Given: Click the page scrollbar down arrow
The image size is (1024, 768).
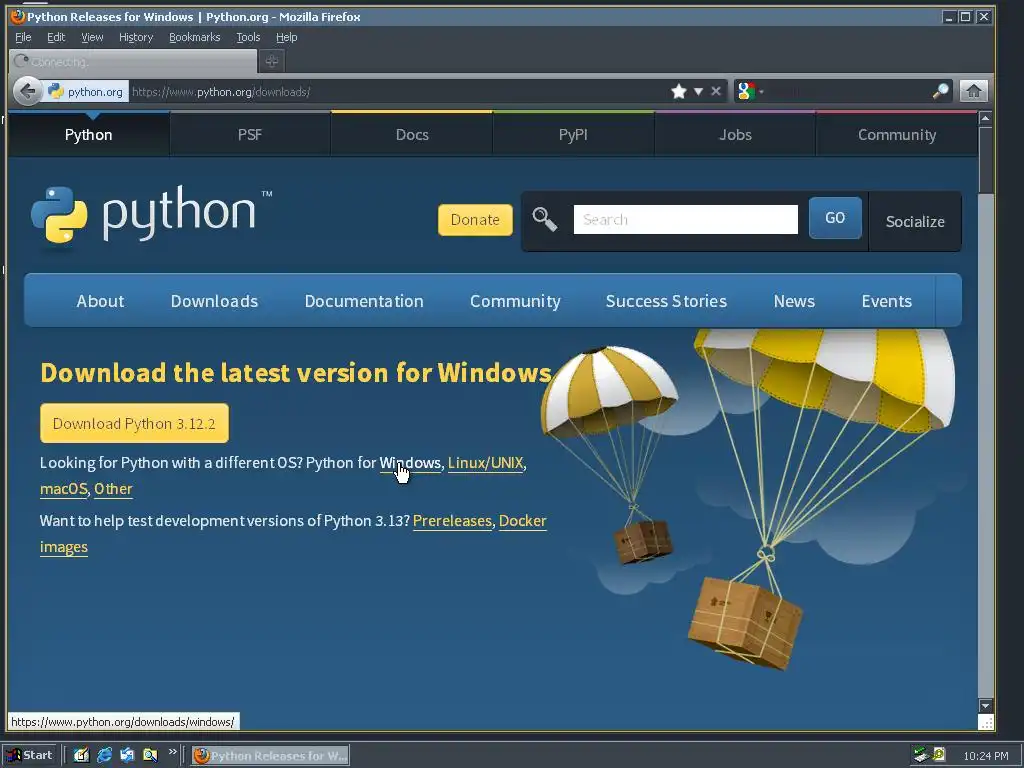Looking at the screenshot, I should [985, 706].
